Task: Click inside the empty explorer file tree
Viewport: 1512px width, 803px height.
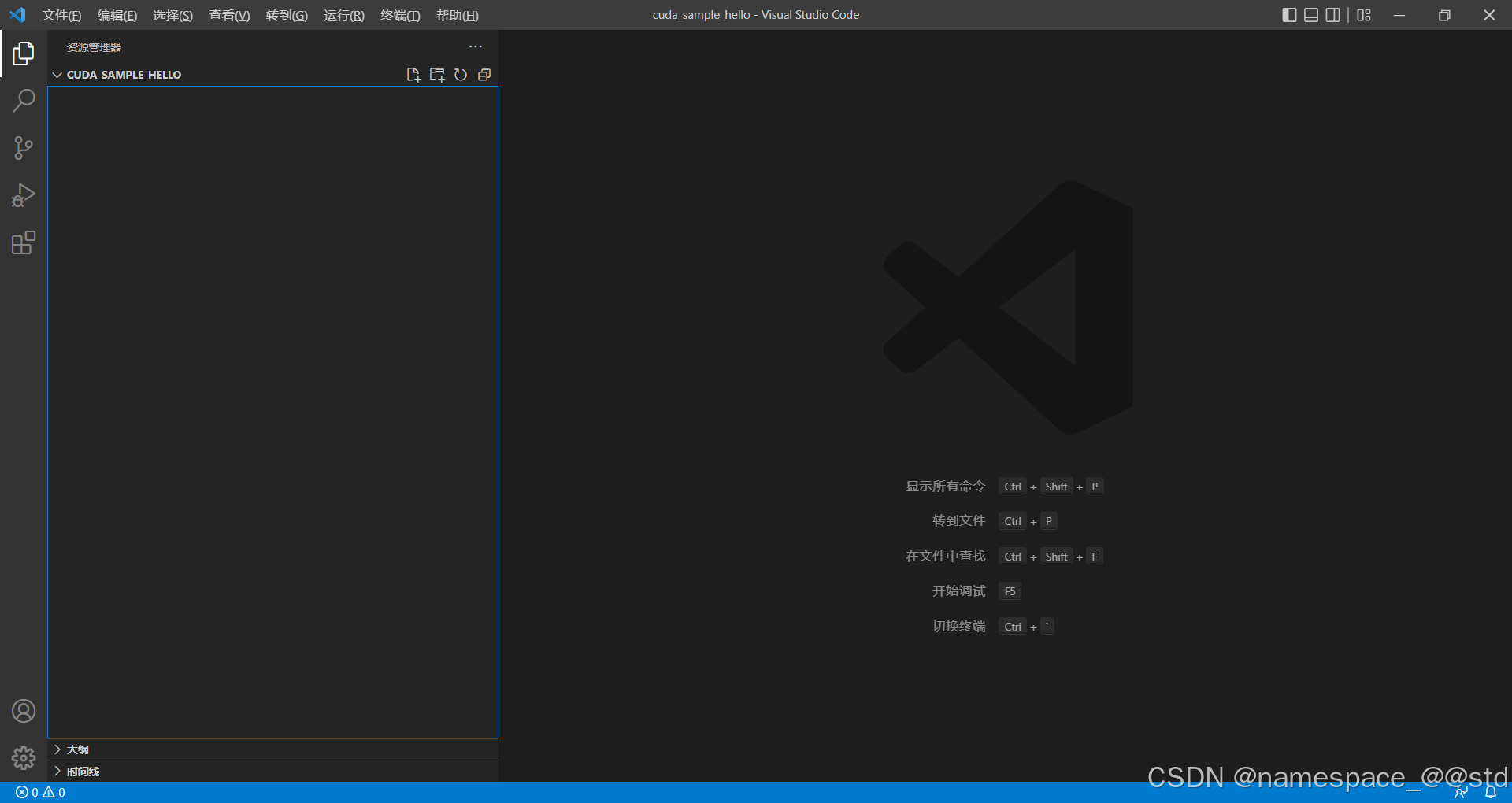Action: [272, 412]
